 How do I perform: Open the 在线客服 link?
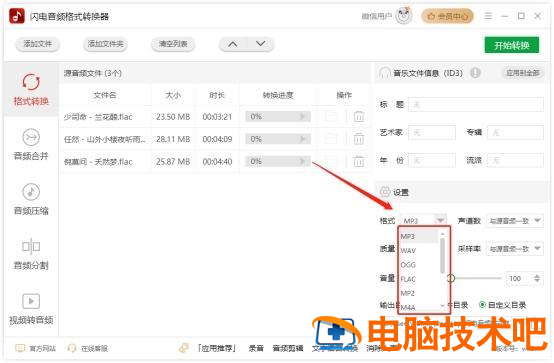[x=94, y=349]
